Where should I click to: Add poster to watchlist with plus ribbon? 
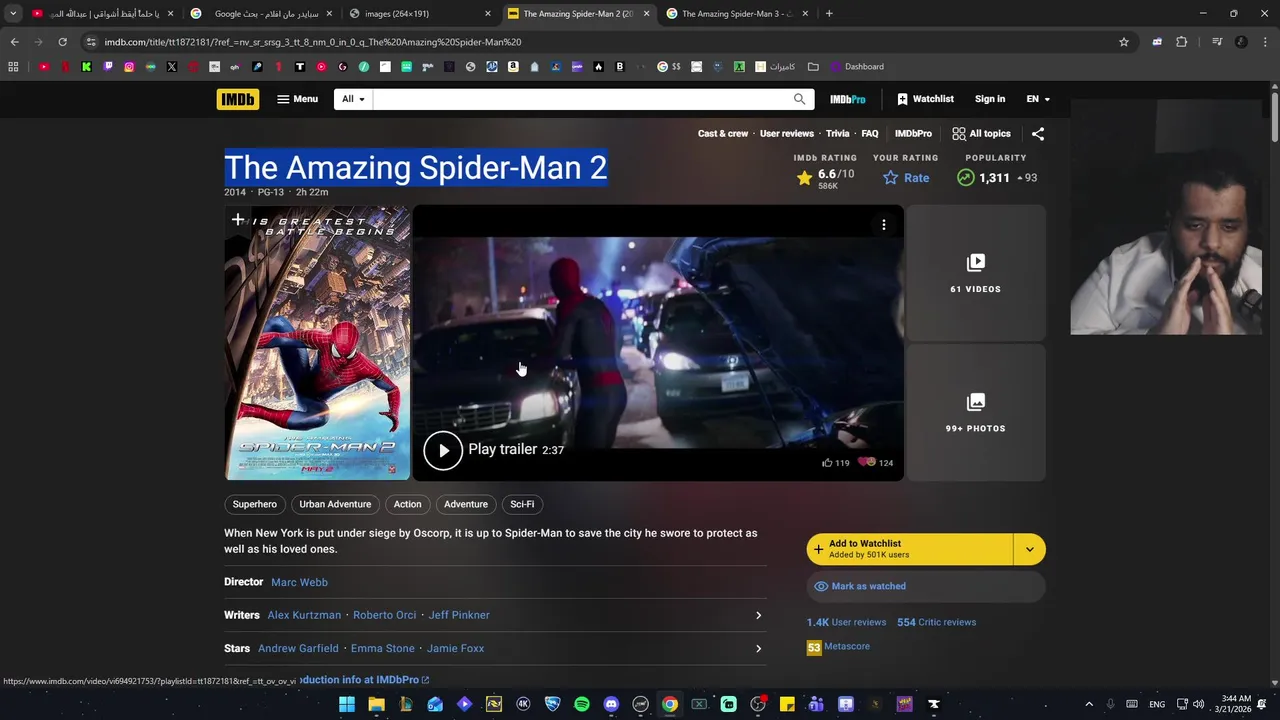[238, 220]
